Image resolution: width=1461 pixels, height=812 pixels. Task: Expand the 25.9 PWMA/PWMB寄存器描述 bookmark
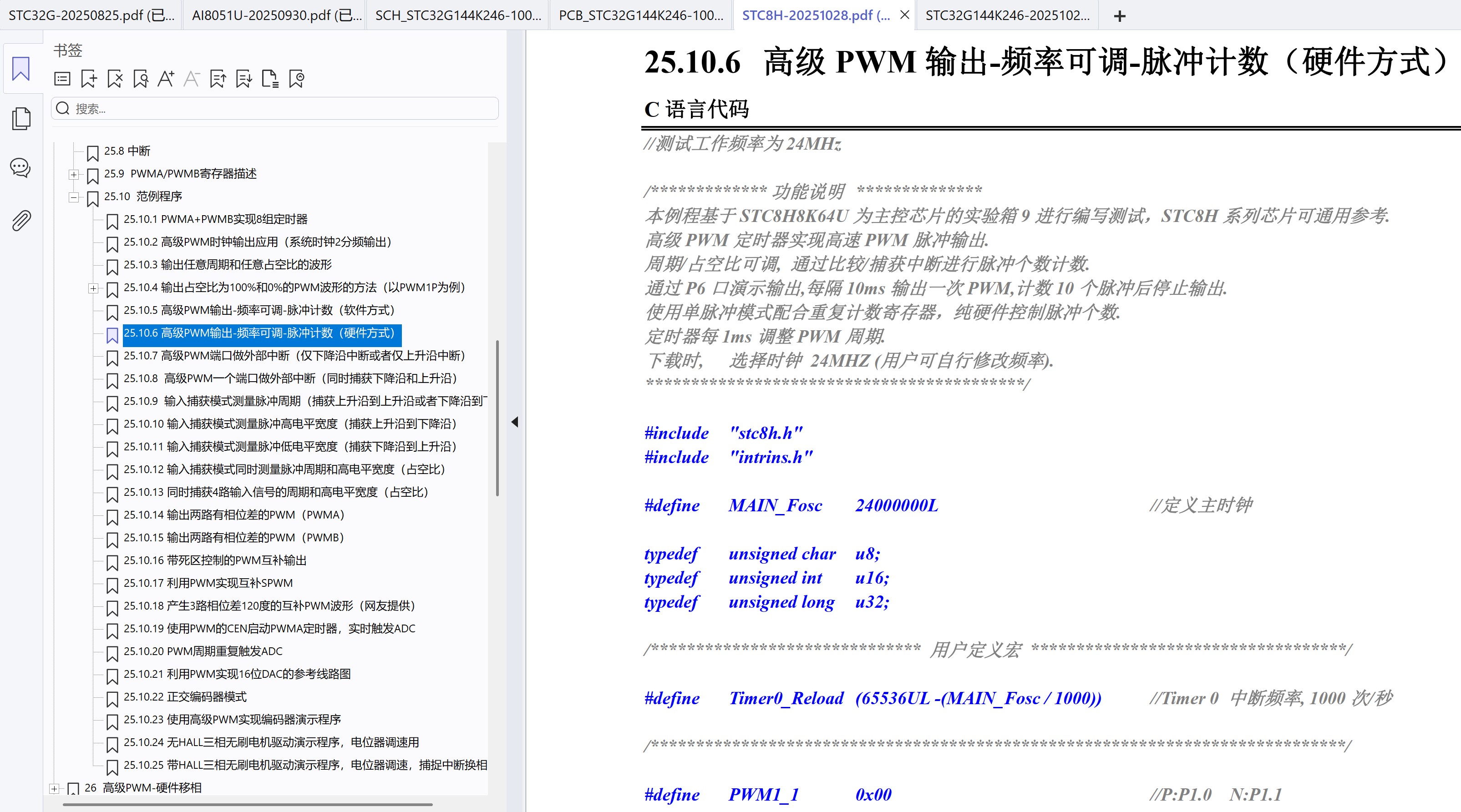74,175
